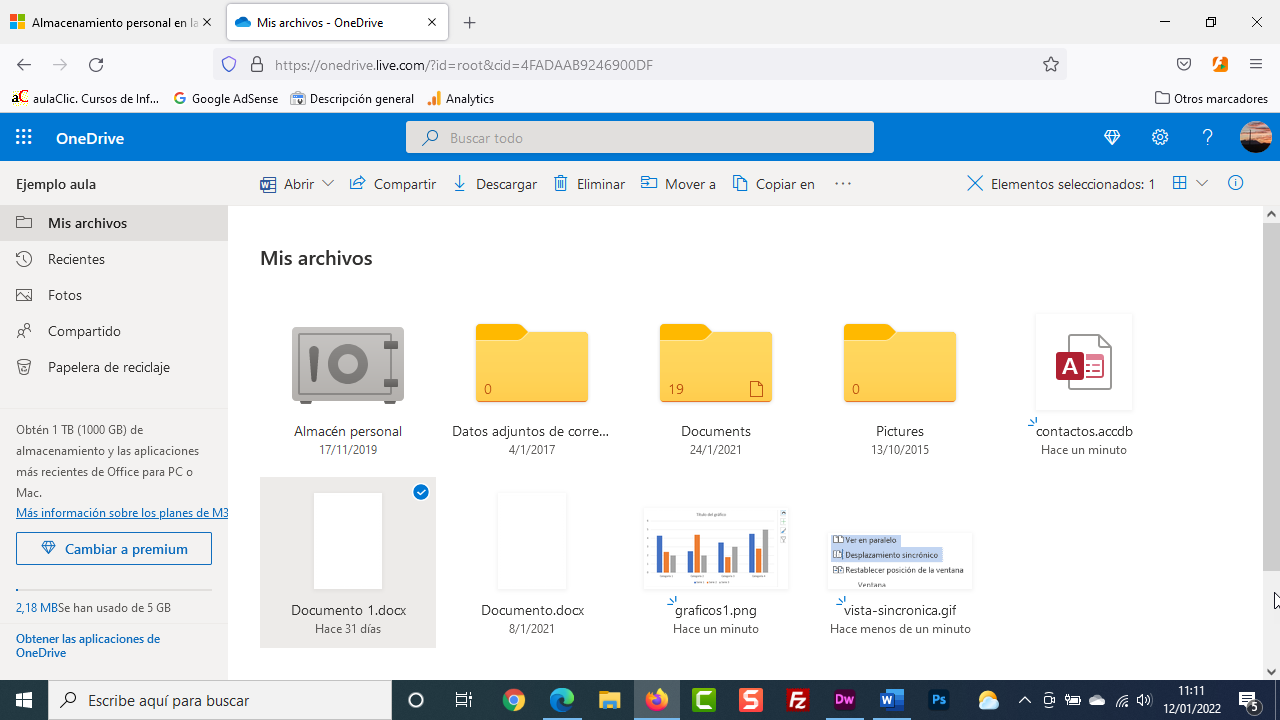Screen dimensions: 1280x720
Task: Open the more commands ellipsis menu
Action: pos(842,183)
